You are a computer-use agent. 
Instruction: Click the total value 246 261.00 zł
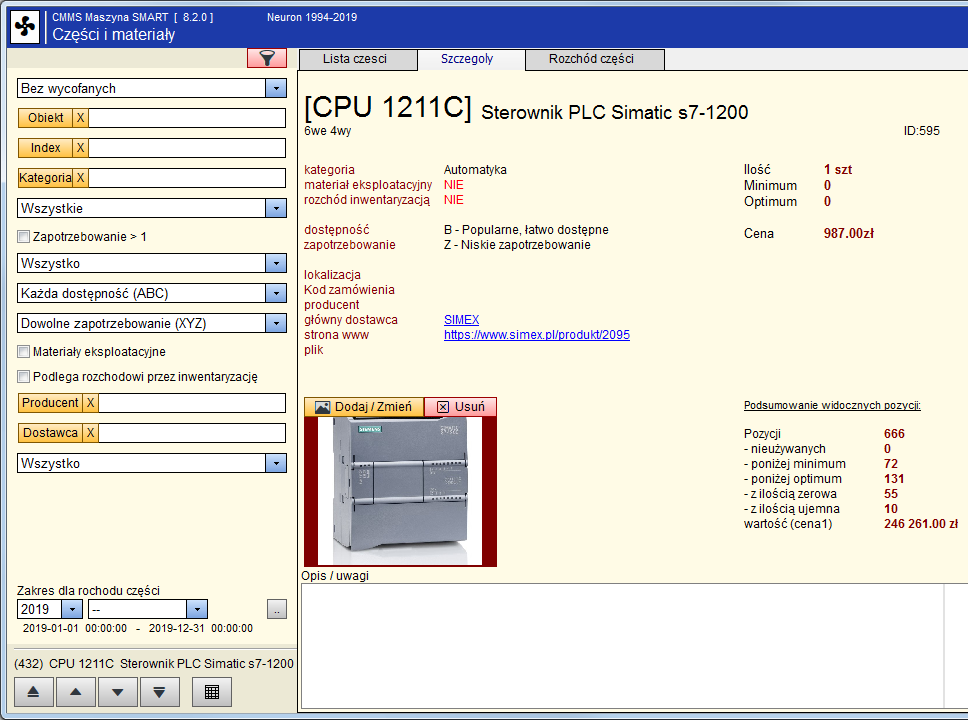click(920, 524)
